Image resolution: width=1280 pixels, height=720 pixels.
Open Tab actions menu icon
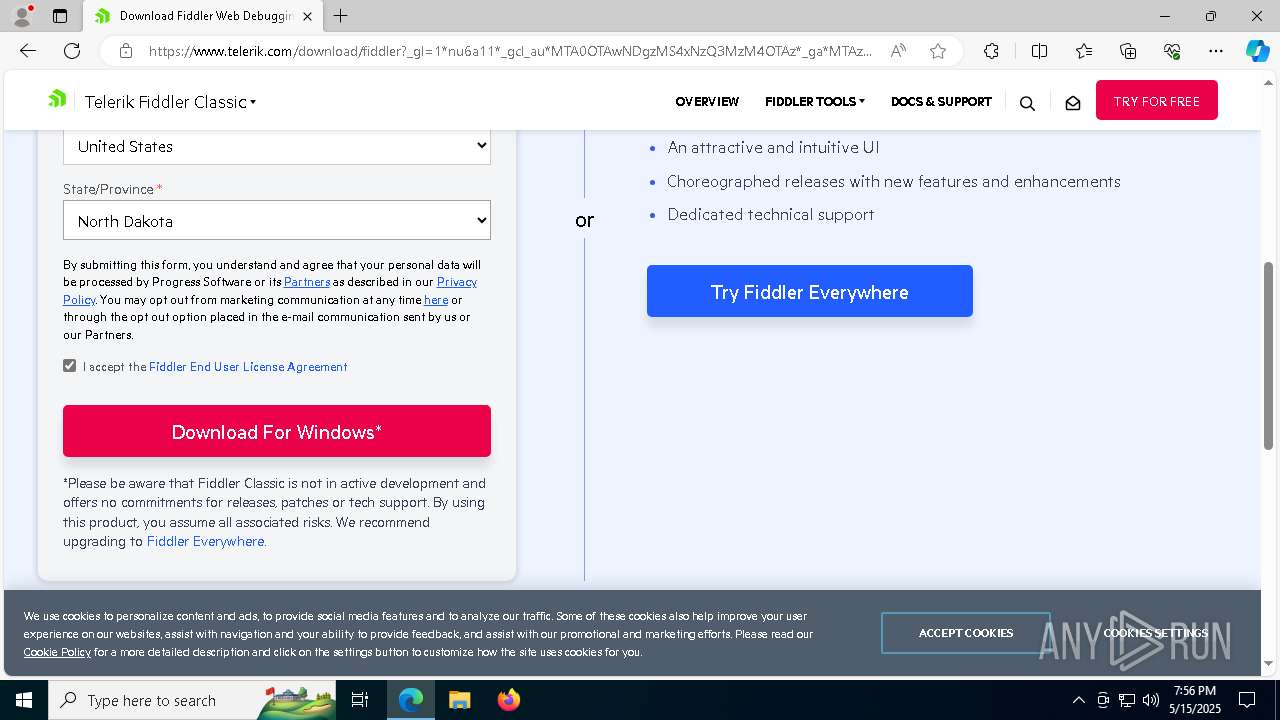point(60,16)
